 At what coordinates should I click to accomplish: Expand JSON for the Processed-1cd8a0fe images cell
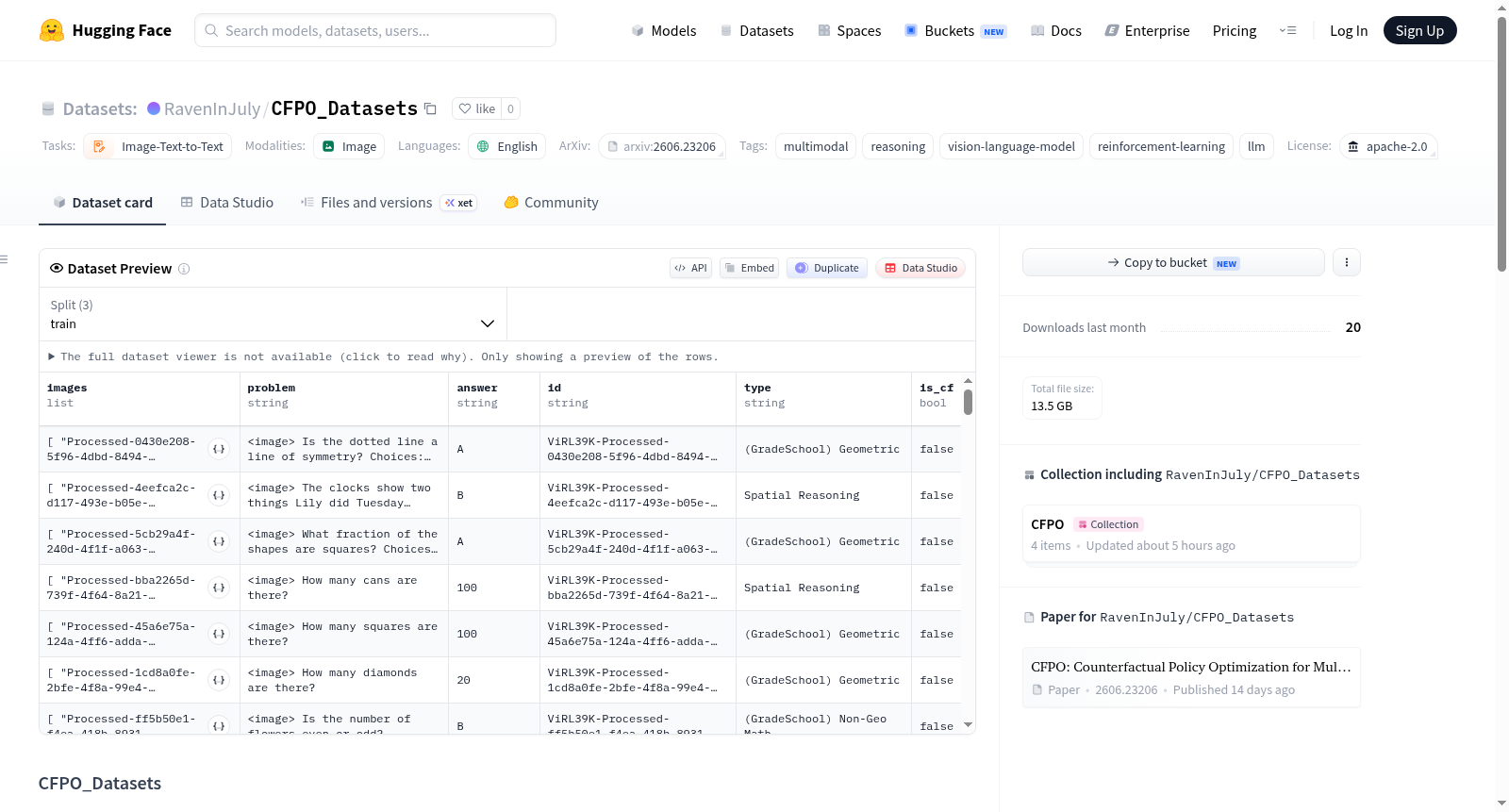click(219, 680)
